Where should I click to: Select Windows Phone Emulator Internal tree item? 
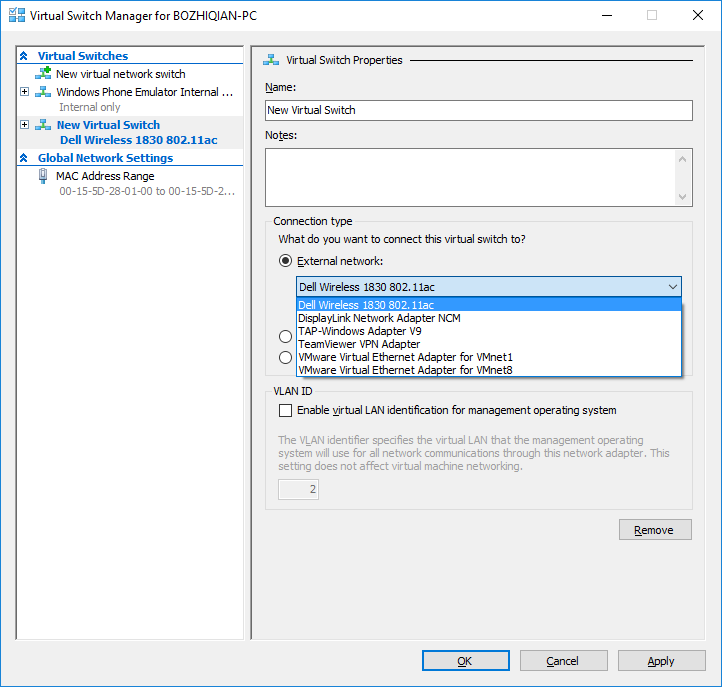(x=145, y=92)
